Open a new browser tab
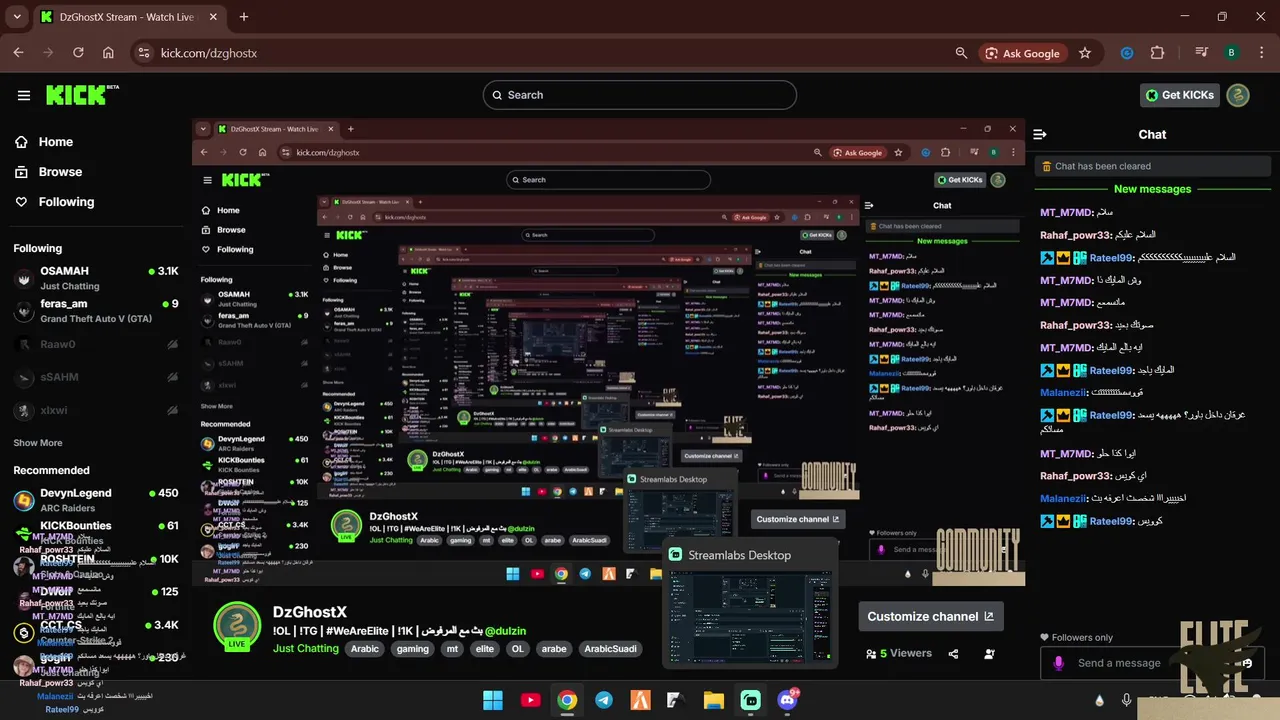Viewport: 1280px width, 720px height. click(244, 17)
